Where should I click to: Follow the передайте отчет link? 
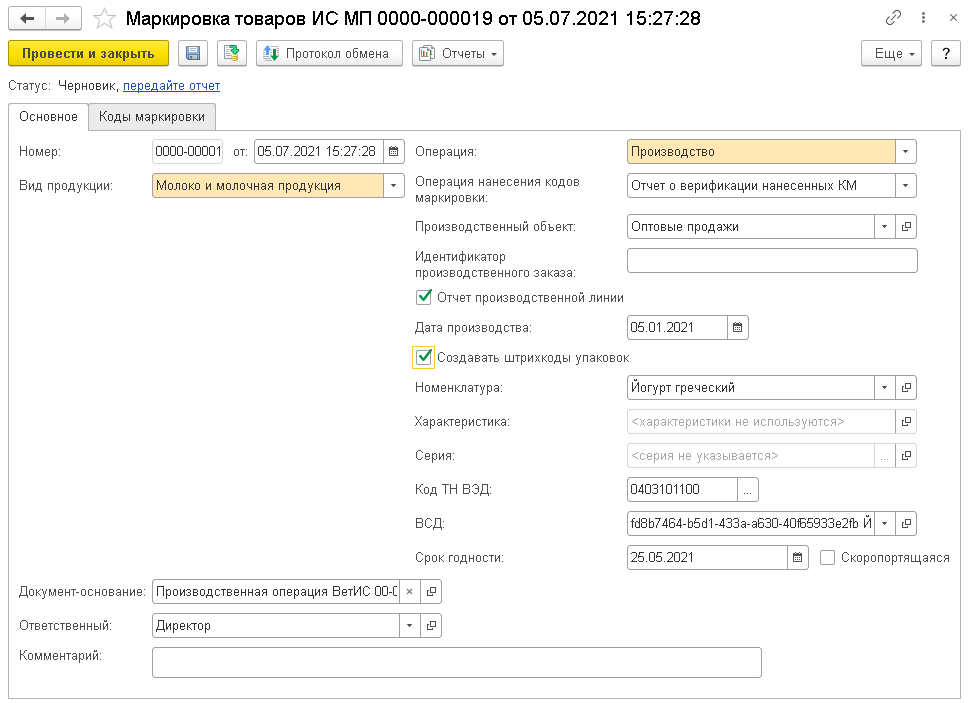(171, 86)
